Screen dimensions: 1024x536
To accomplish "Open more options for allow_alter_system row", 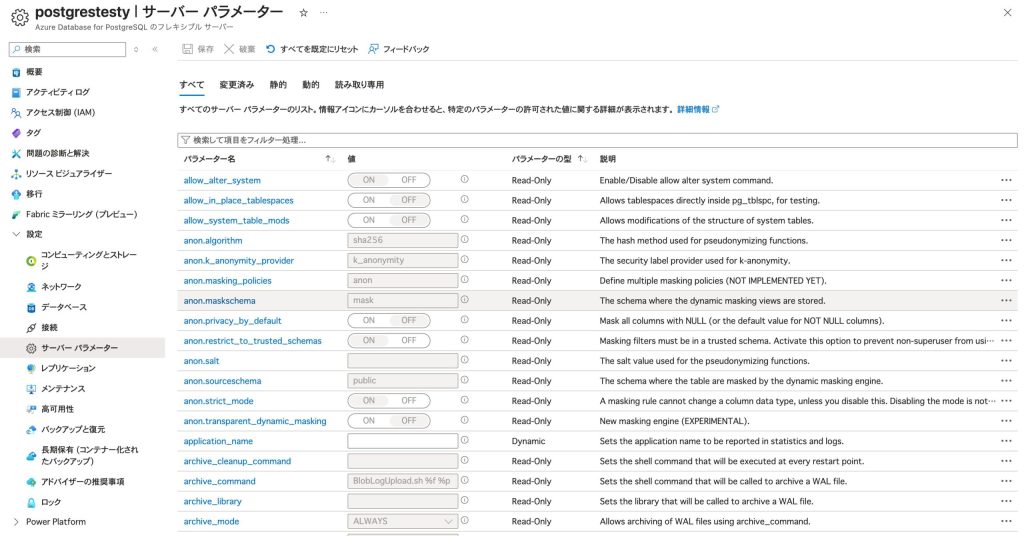I will pyautogui.click(x=1006, y=180).
